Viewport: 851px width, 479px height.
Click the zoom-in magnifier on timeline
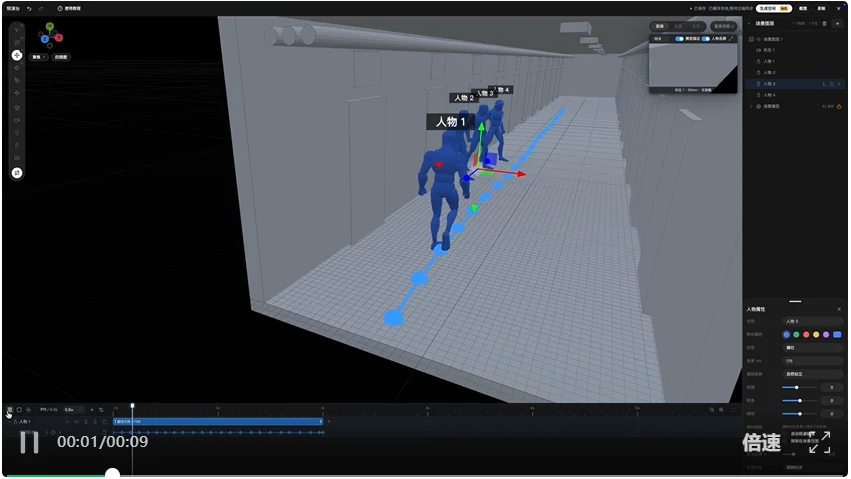[721, 410]
